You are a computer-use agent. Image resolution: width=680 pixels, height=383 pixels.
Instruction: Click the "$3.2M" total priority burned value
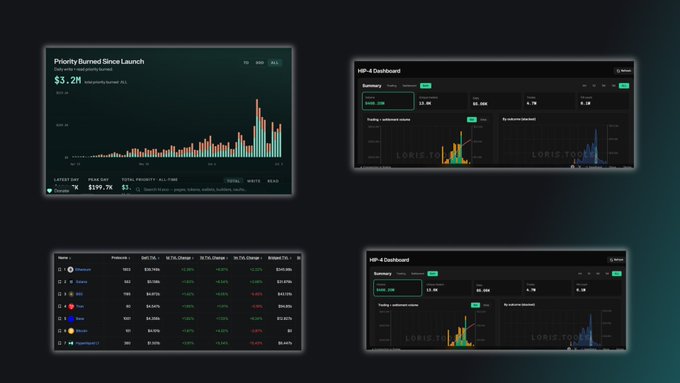(x=68, y=80)
